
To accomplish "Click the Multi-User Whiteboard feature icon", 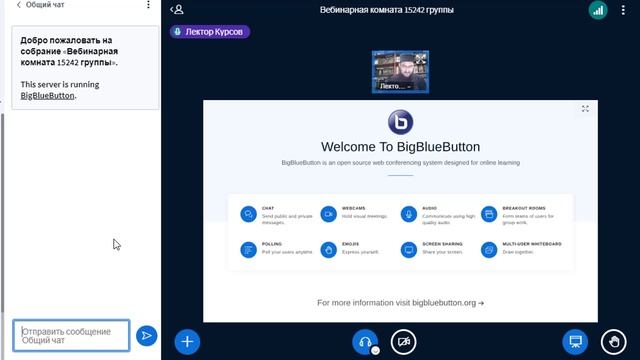I will [489, 250].
